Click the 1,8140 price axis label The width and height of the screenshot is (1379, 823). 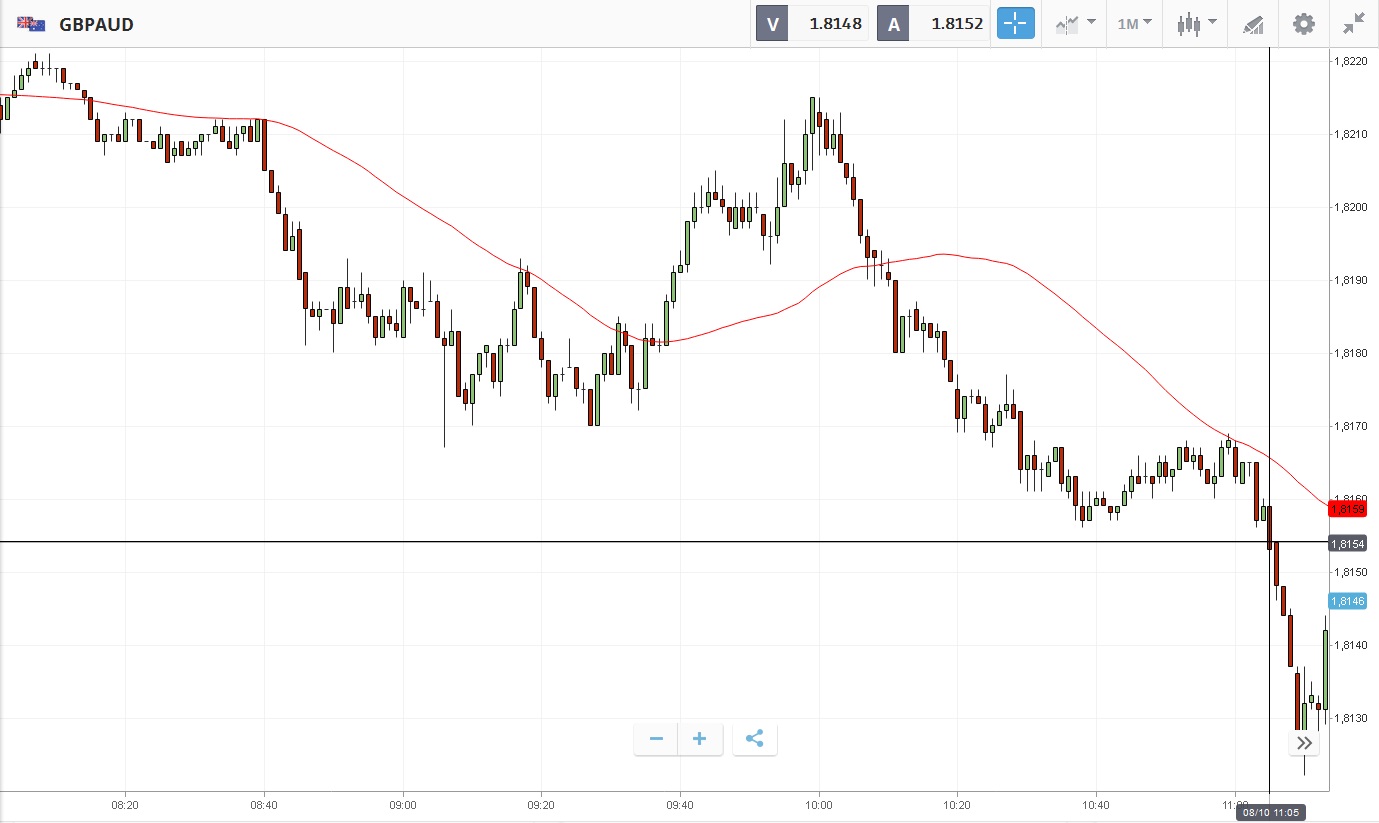(1349, 645)
